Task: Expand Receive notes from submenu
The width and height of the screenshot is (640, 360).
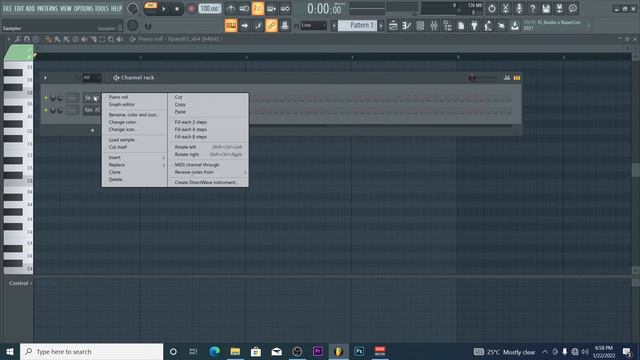Action: (x=208, y=172)
